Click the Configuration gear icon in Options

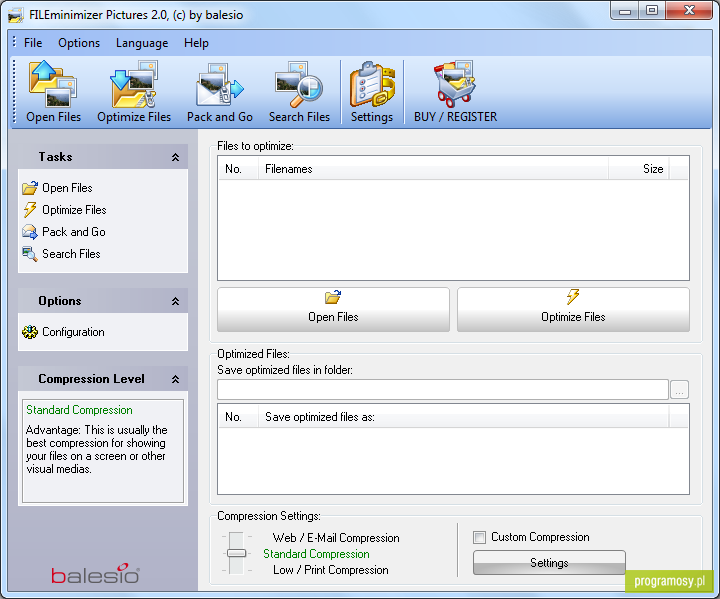point(30,332)
